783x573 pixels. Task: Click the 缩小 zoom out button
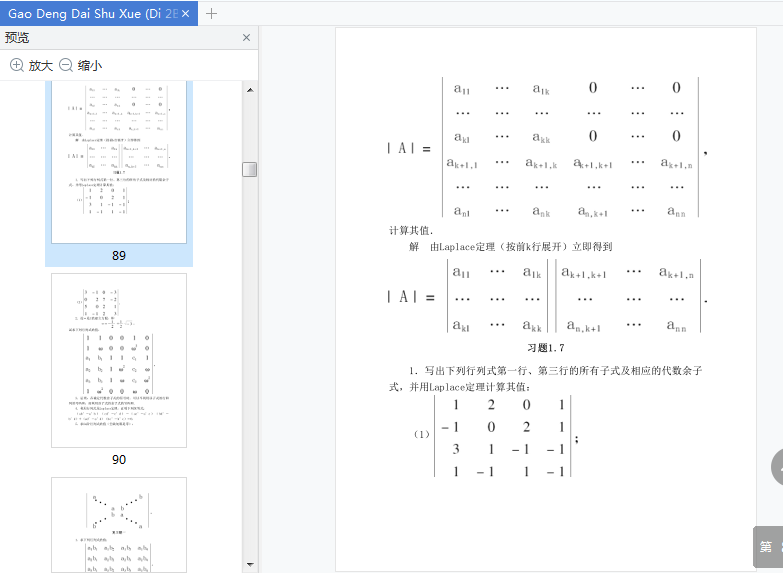click(x=80, y=65)
